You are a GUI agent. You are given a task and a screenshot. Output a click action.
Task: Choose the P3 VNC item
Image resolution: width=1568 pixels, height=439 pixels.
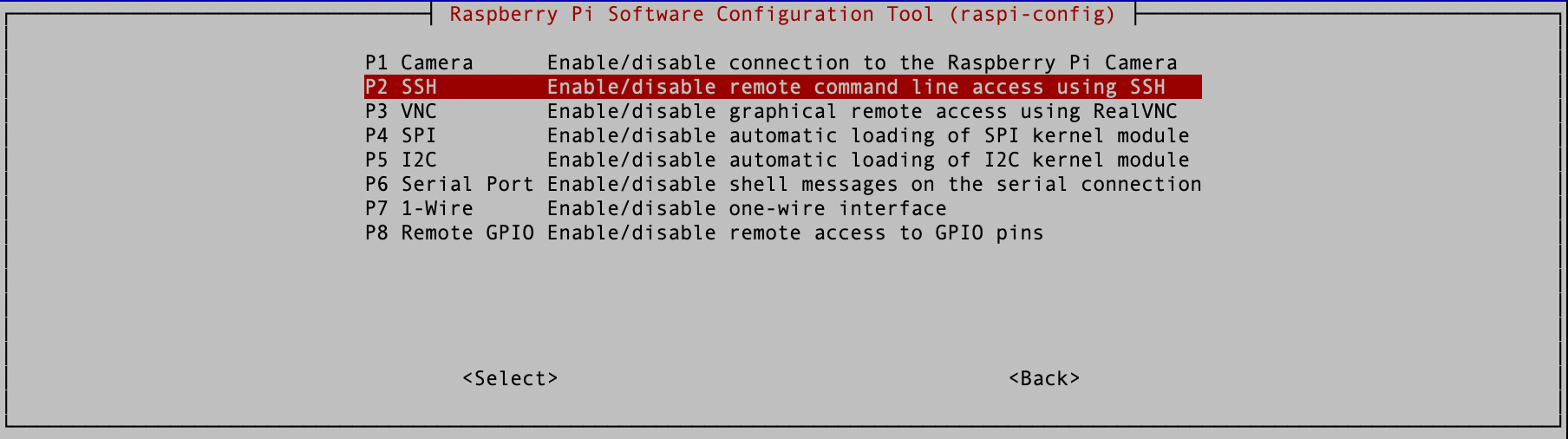coord(401,112)
